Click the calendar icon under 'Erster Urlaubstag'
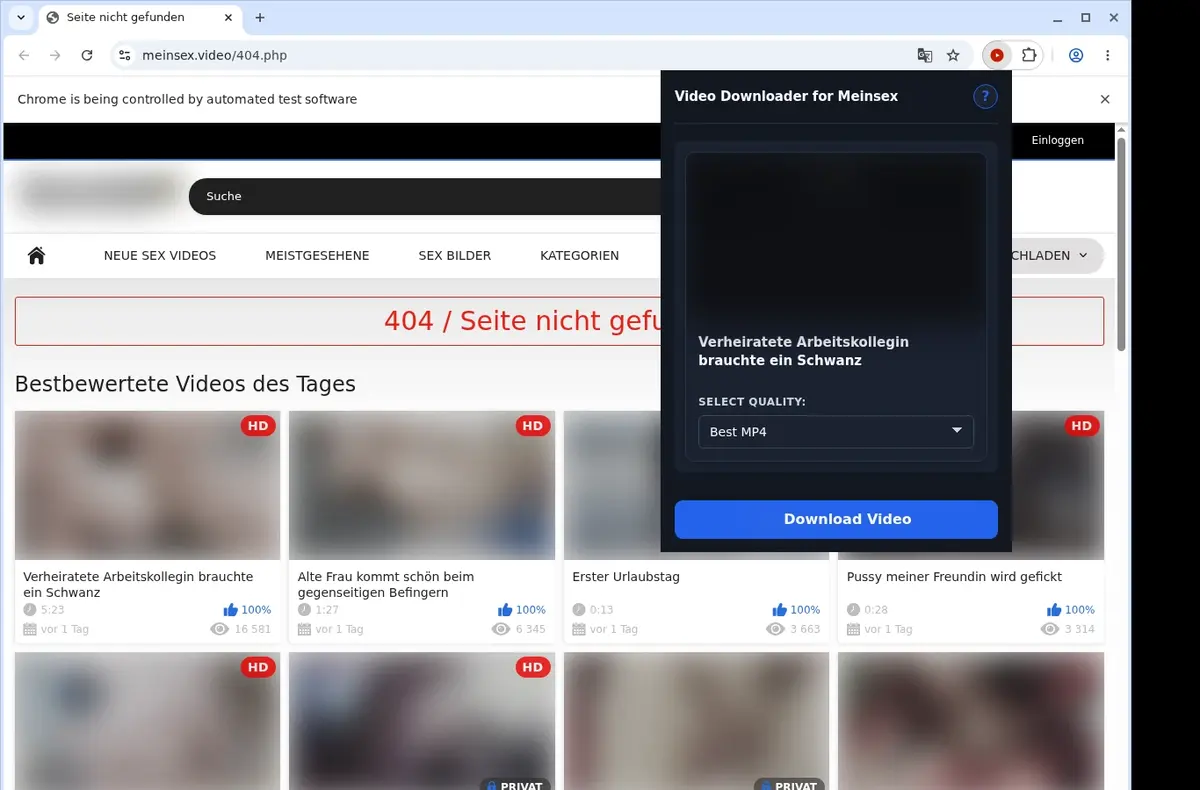The width and height of the screenshot is (1200, 790). click(579, 630)
